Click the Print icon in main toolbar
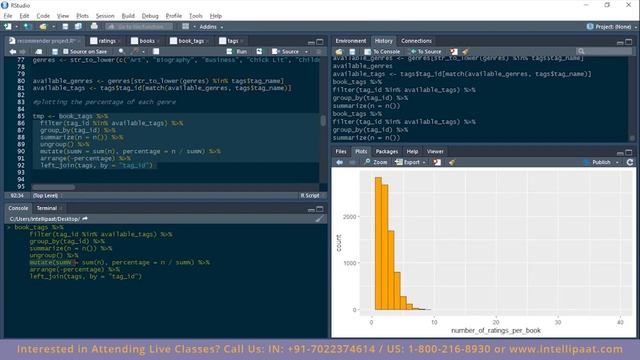This screenshot has height=360, width=640. pos(94,27)
